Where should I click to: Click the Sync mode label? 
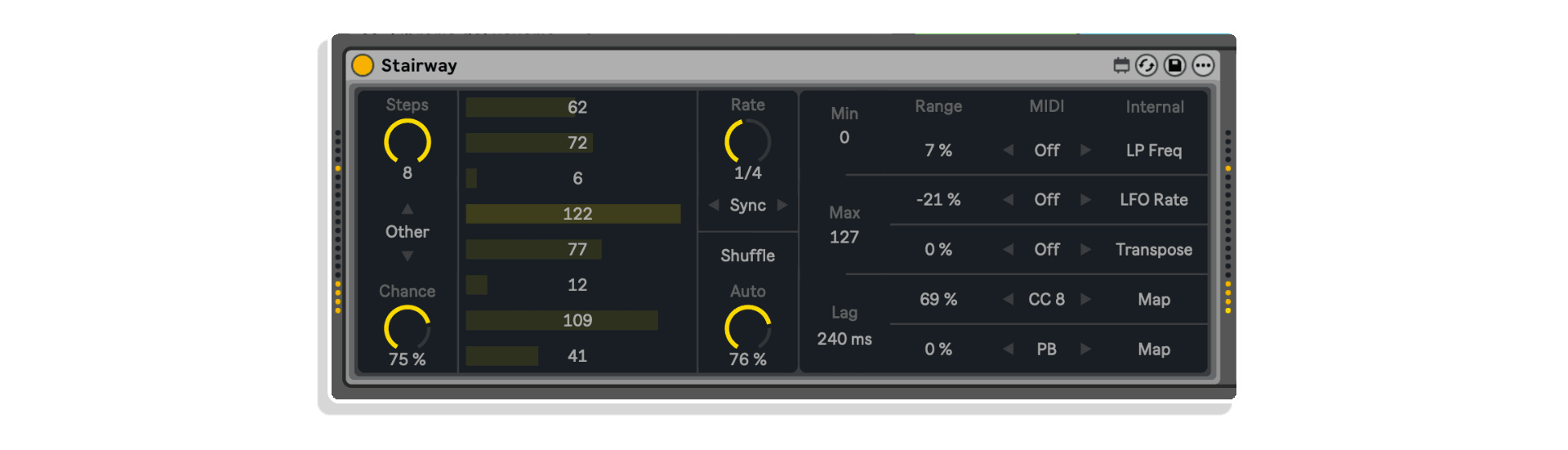[748, 205]
